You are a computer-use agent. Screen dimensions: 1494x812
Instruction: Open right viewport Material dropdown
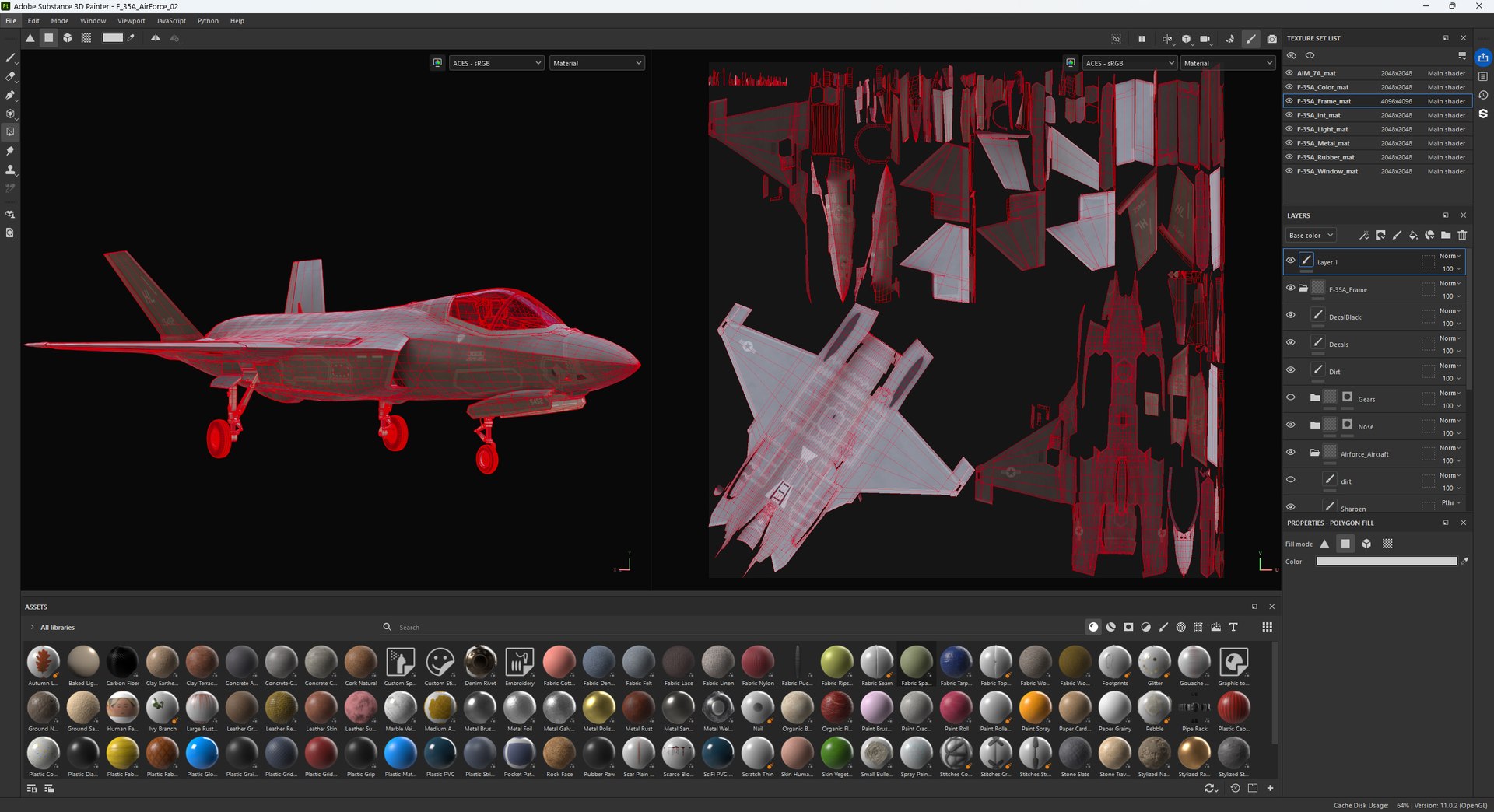[x=1228, y=63]
